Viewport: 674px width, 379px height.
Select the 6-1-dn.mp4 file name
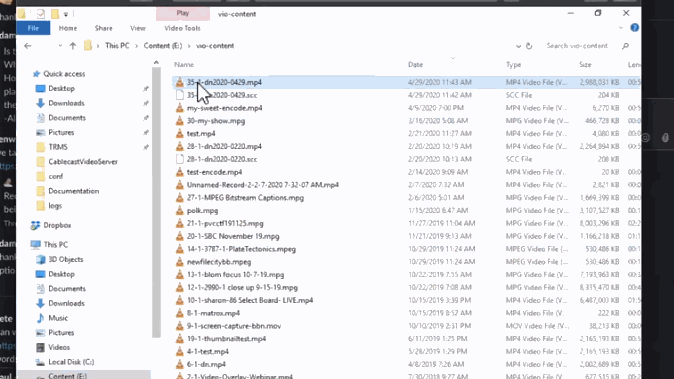click(206, 364)
